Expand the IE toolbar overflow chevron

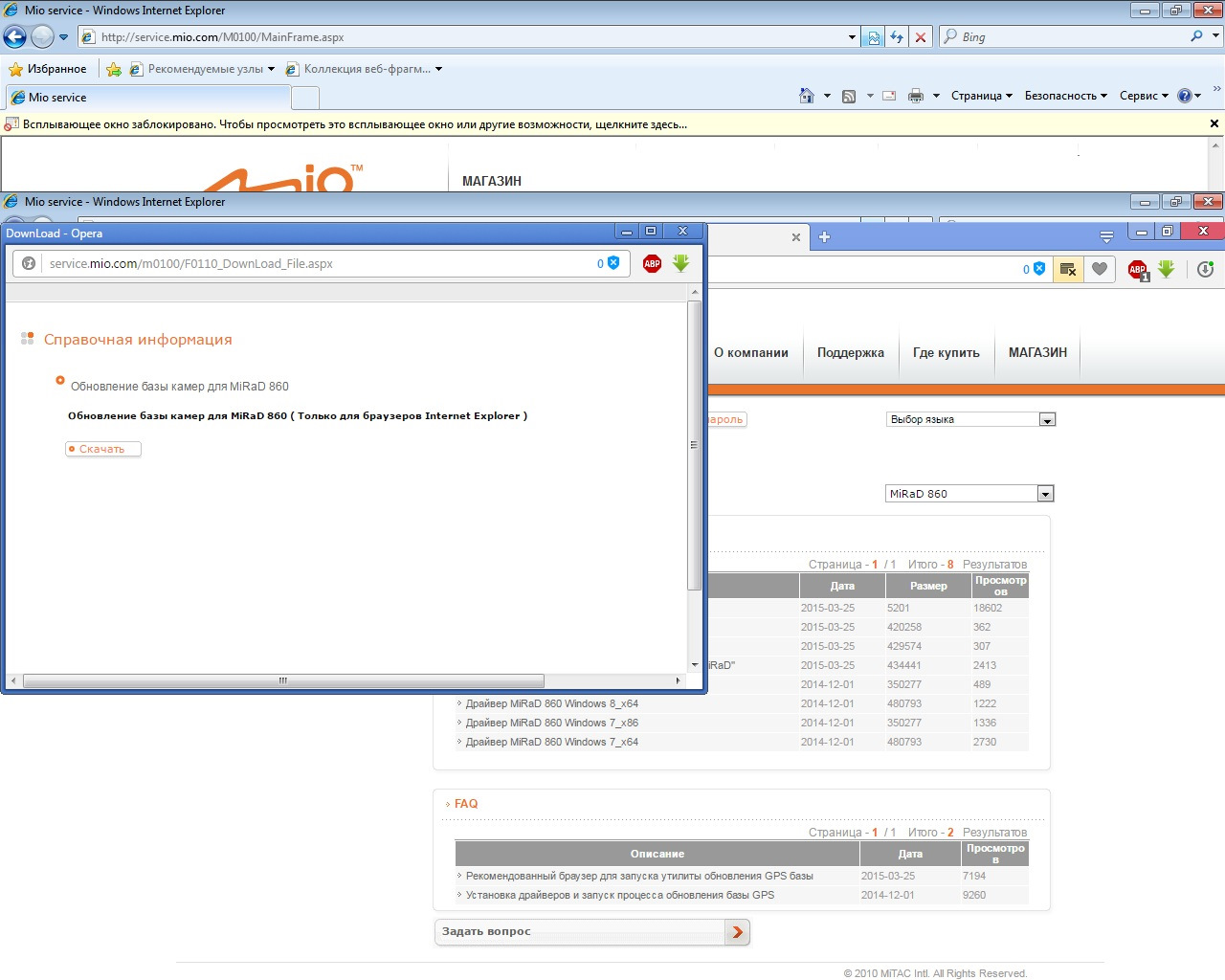tap(1216, 89)
